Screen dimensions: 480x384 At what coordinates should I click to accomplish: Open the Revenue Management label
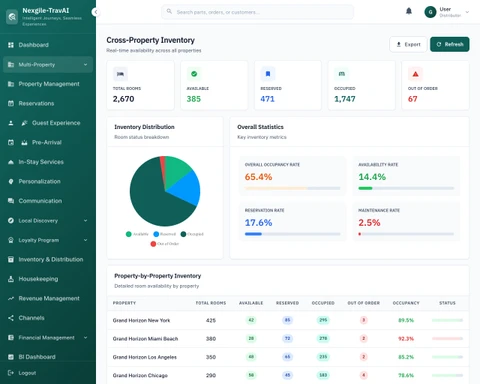point(49,298)
